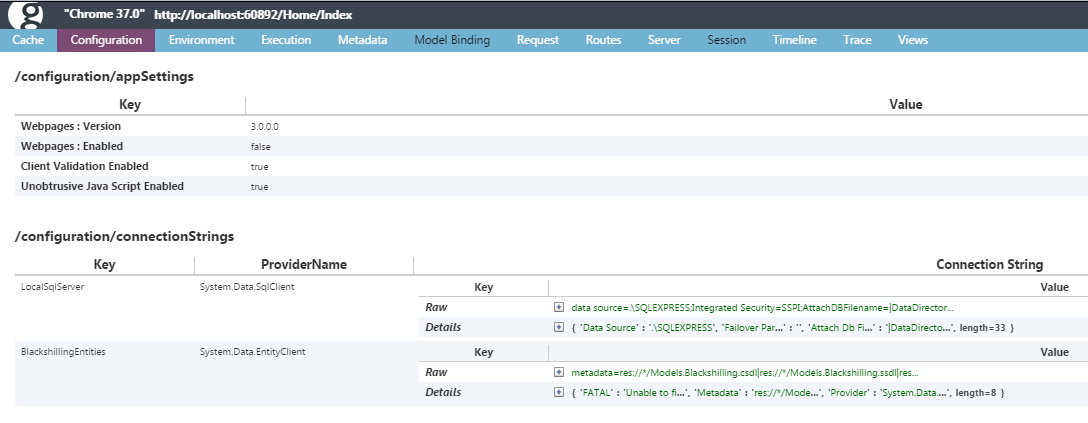1088x423 pixels.
Task: Switch to the Environment tab
Action: click(201, 40)
